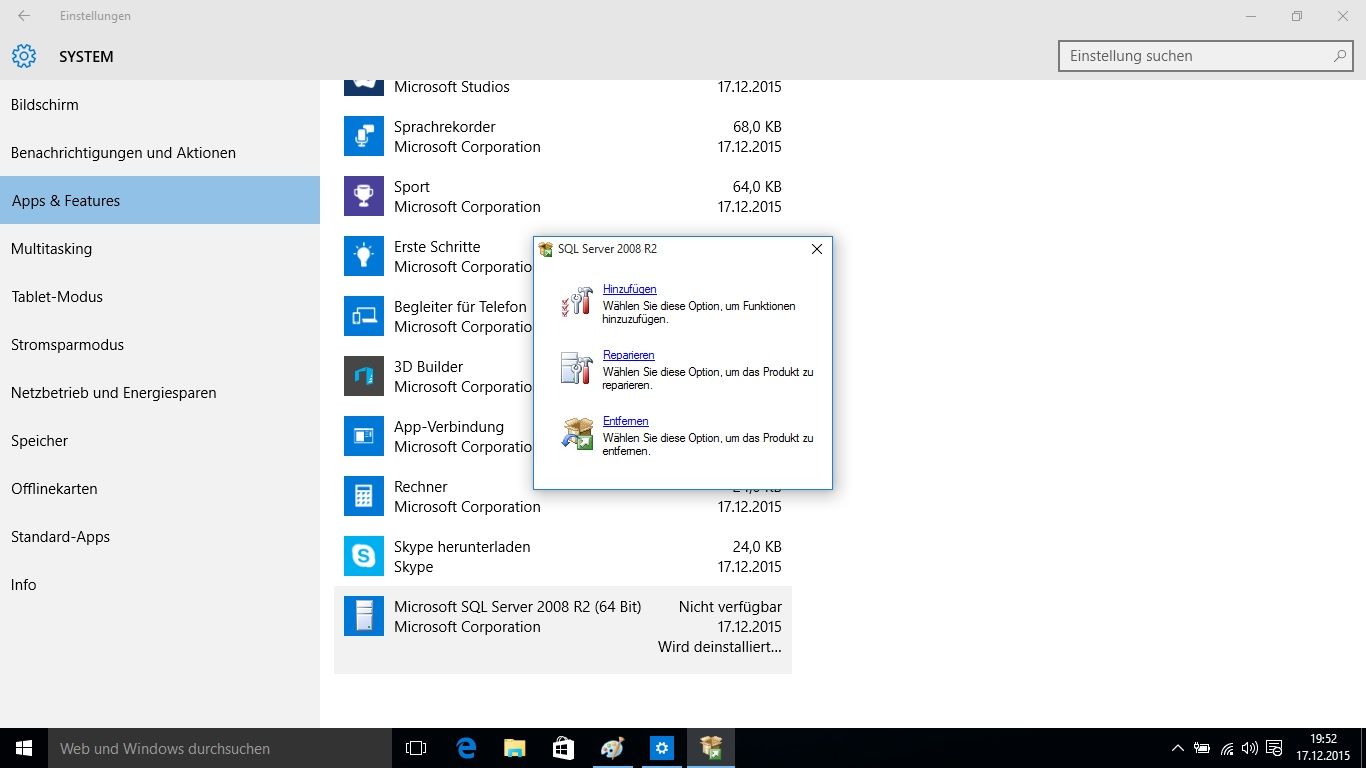Click the Rechner calculator icon

point(364,496)
